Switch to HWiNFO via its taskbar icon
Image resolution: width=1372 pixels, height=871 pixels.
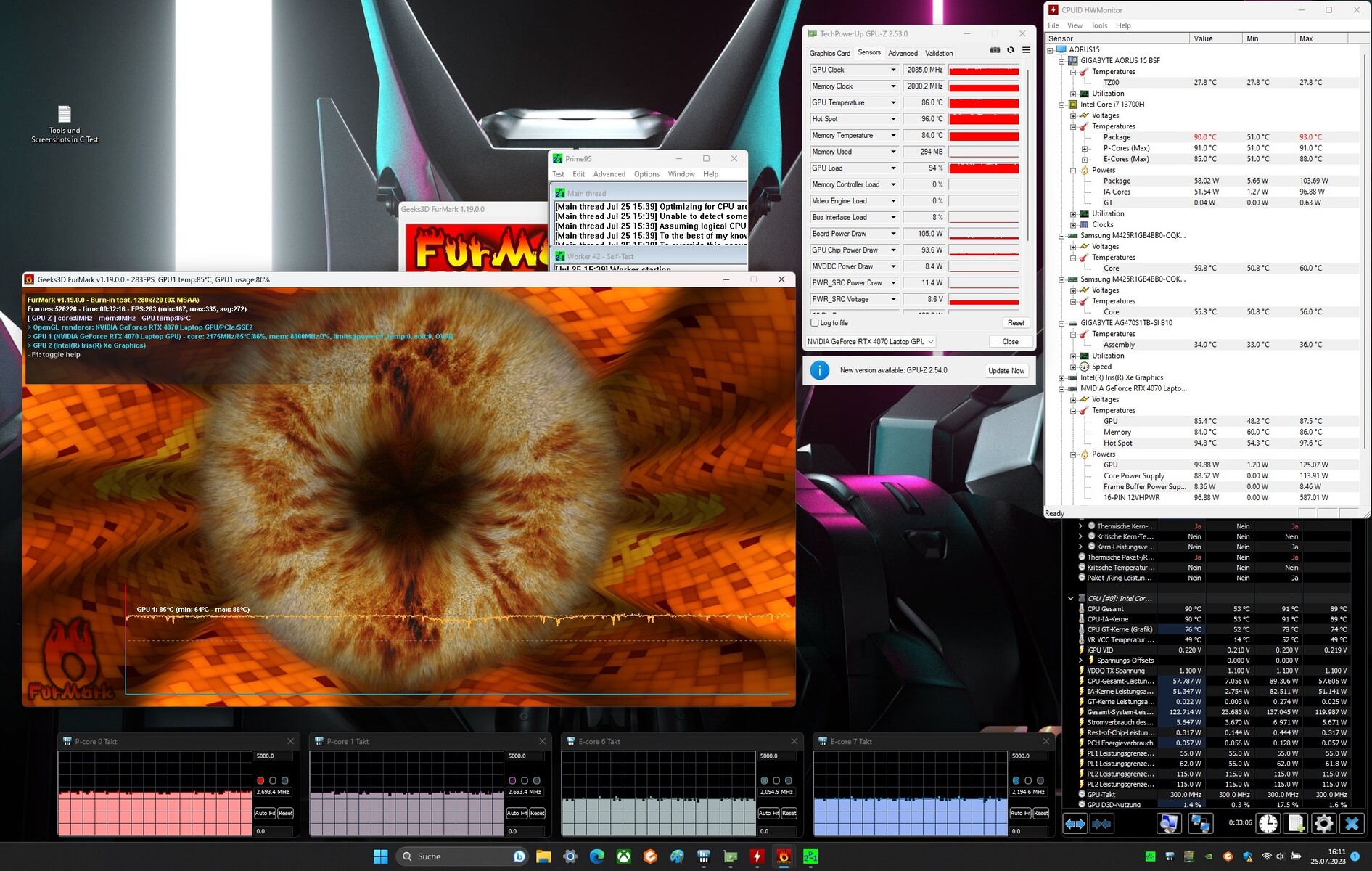pyautogui.click(x=704, y=856)
